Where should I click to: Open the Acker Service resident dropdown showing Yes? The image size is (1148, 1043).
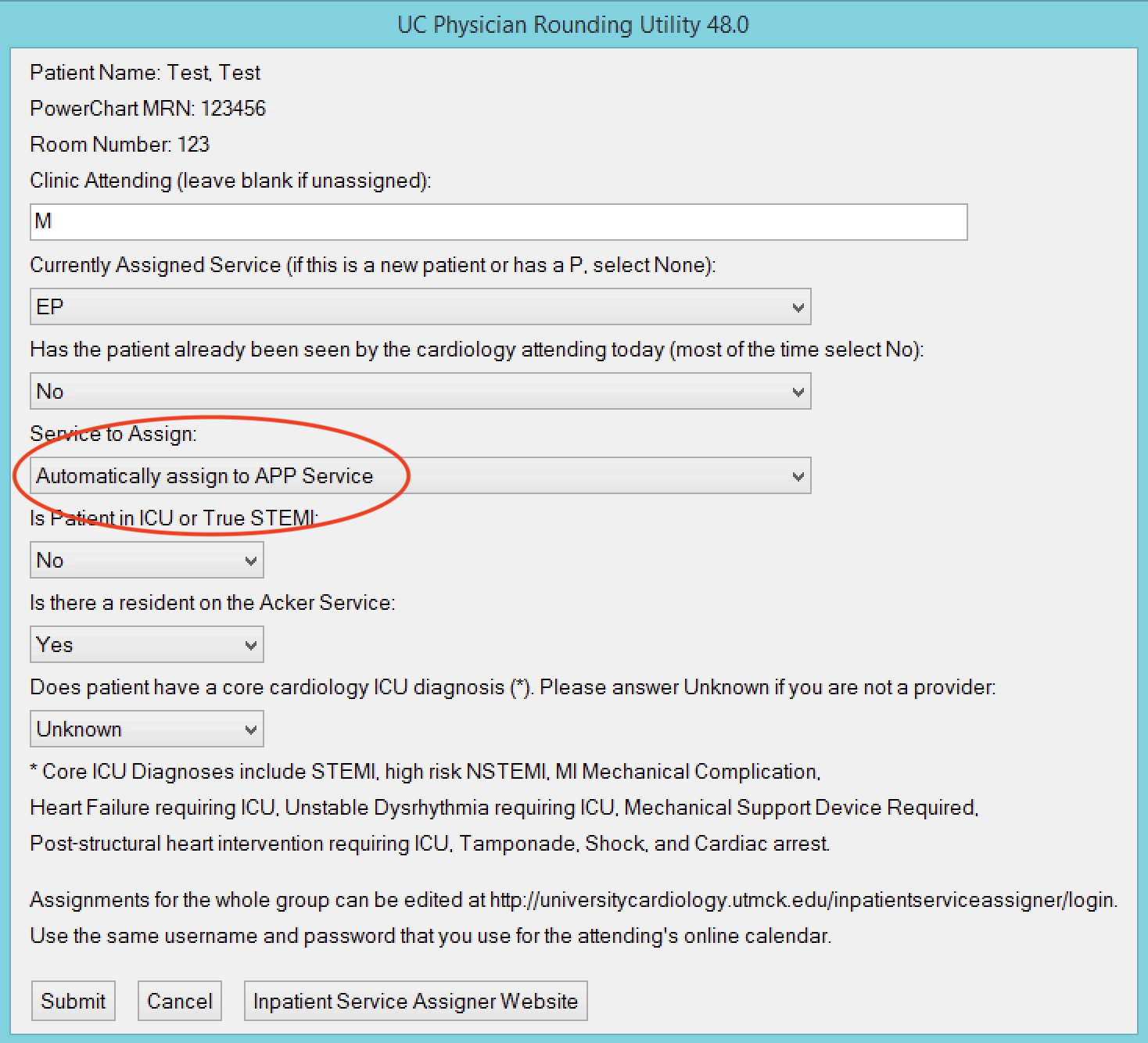coord(146,644)
